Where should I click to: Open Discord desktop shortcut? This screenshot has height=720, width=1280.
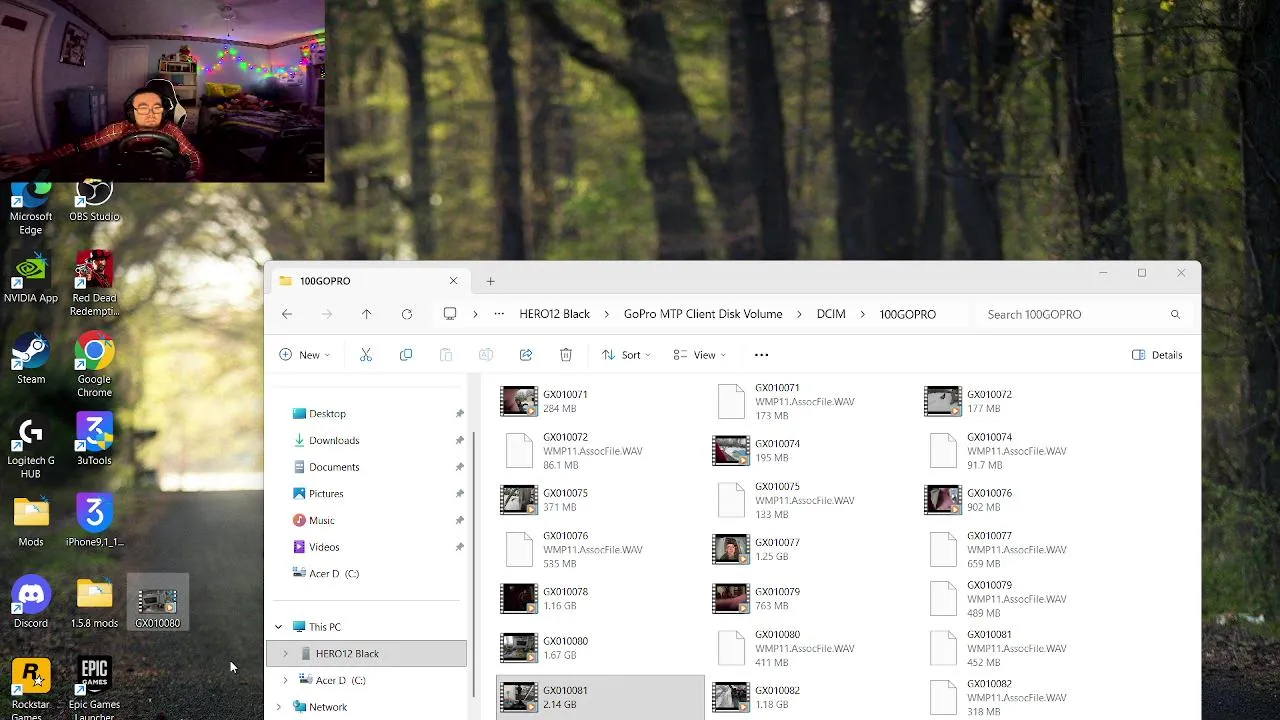[31, 603]
